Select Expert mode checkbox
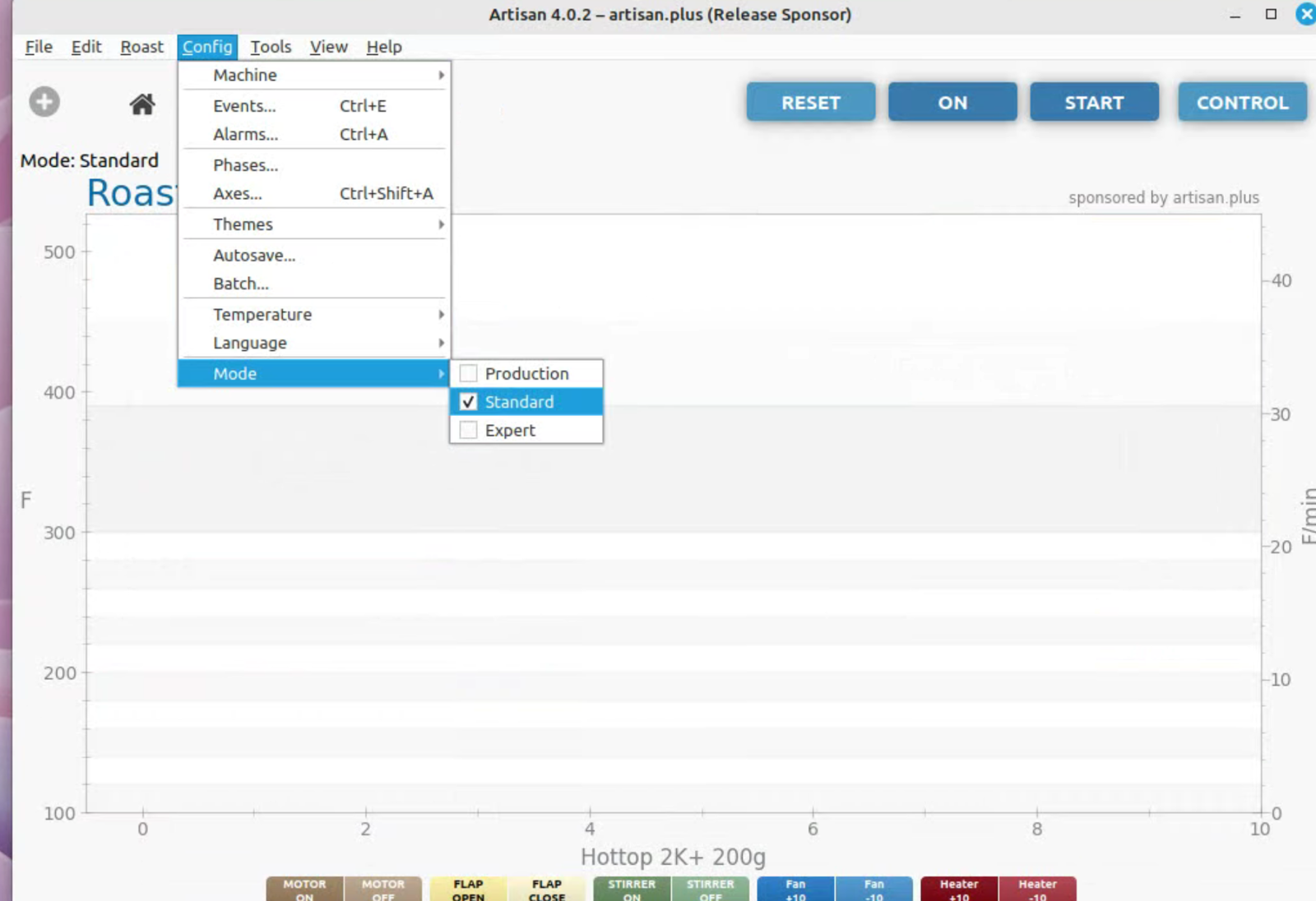Screen dimensions: 1316x901 point(469,431)
